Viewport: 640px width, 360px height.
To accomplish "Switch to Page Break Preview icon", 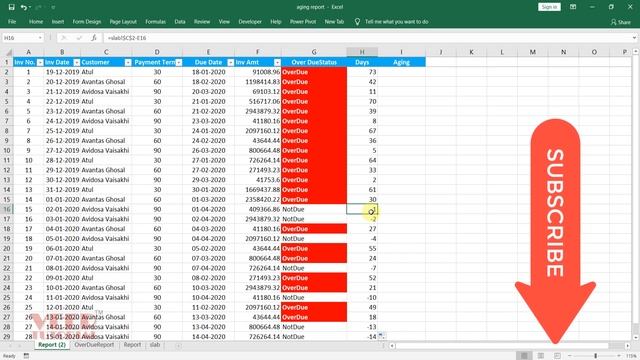I will (x=558, y=356).
